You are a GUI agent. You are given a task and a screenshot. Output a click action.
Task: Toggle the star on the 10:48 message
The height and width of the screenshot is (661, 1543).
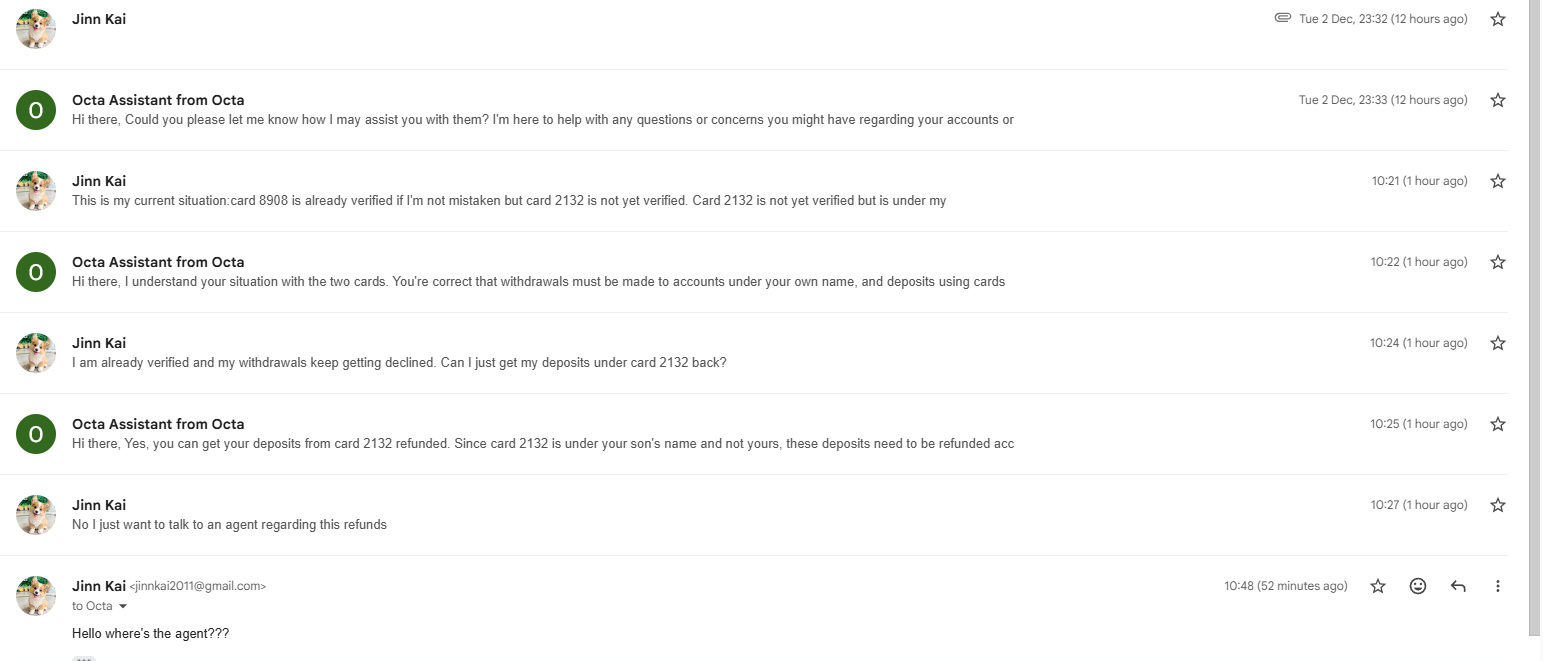pos(1377,586)
